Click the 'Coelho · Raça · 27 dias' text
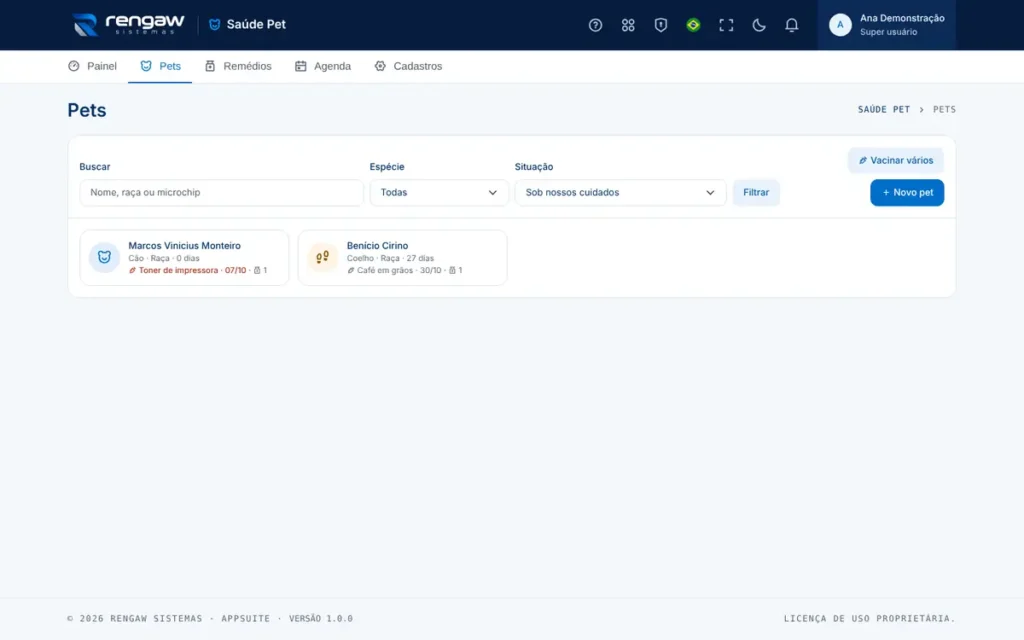1024x640 pixels. tap(390, 258)
